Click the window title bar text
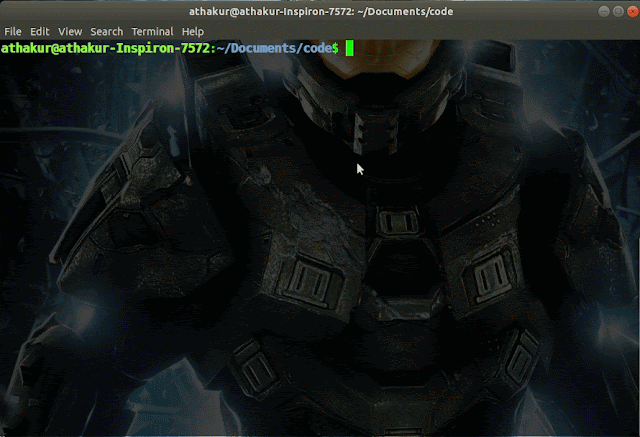This screenshot has height=437, width=640. [x=321, y=11]
